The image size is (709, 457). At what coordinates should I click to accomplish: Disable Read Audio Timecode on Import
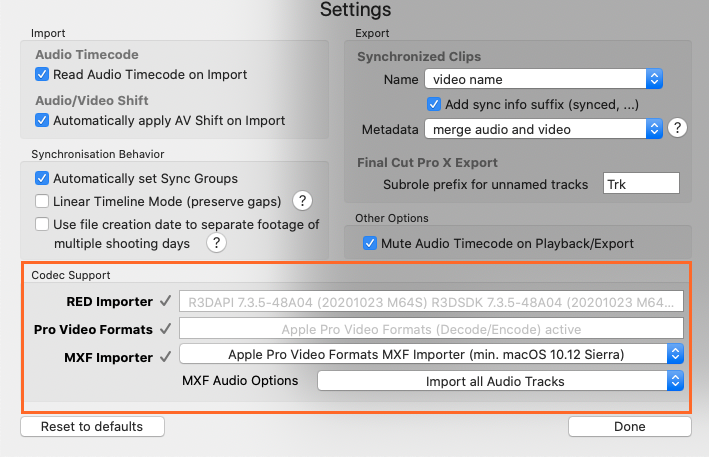coord(42,74)
